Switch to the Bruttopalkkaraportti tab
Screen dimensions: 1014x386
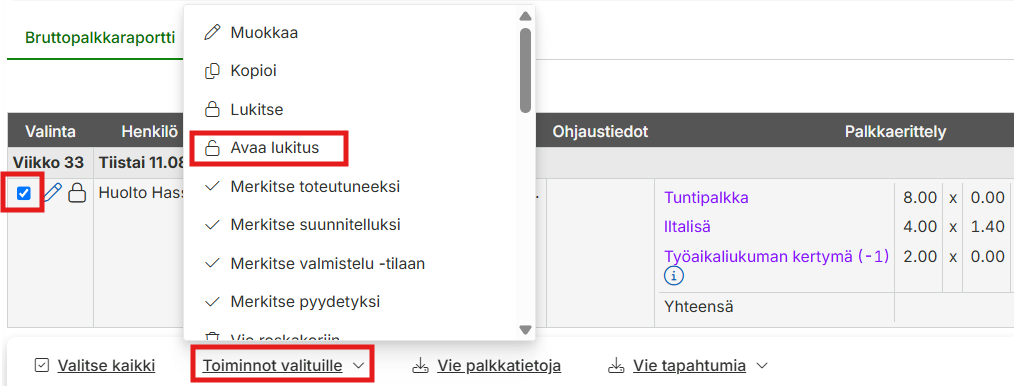point(100,38)
